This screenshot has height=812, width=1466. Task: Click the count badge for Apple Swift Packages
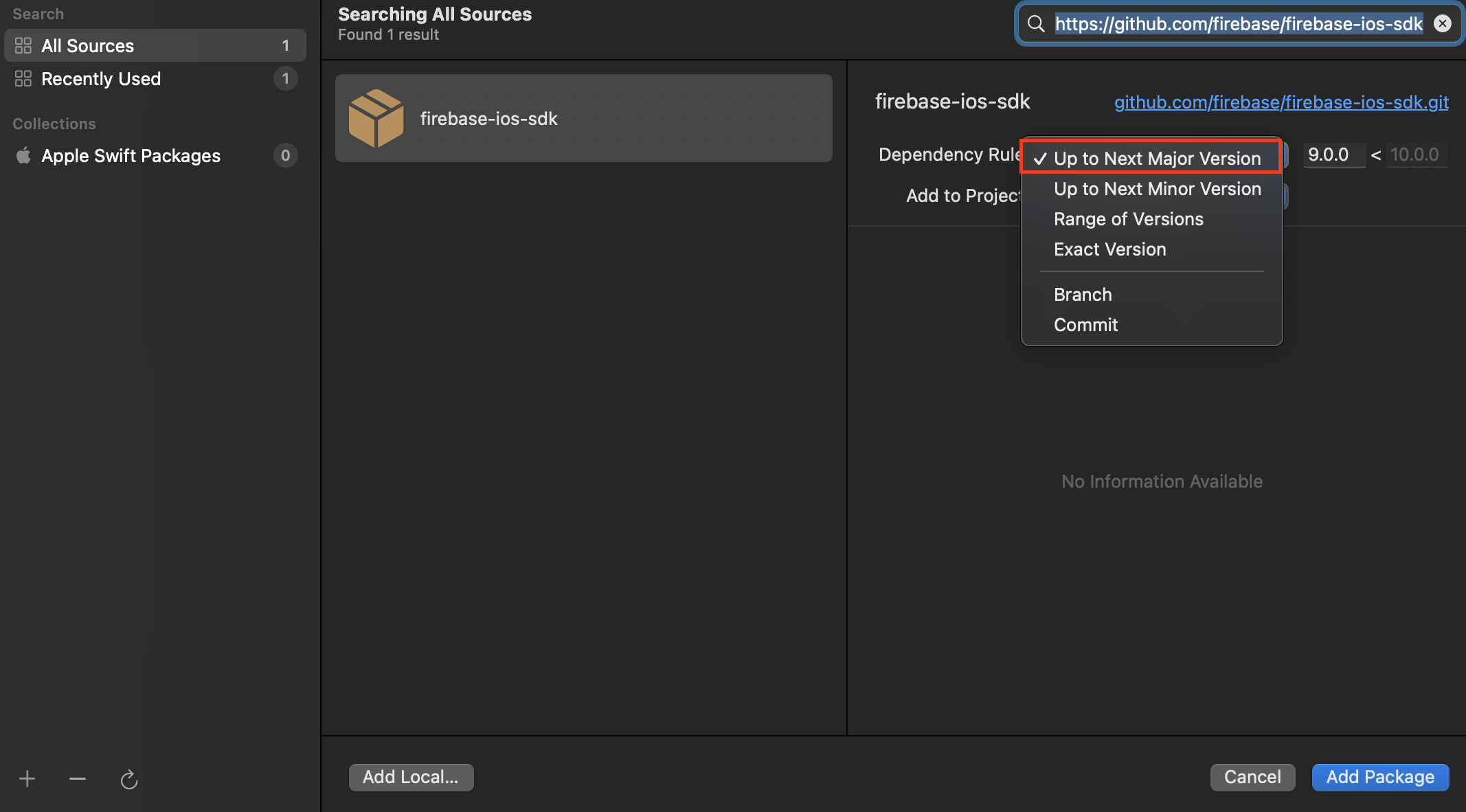click(285, 155)
